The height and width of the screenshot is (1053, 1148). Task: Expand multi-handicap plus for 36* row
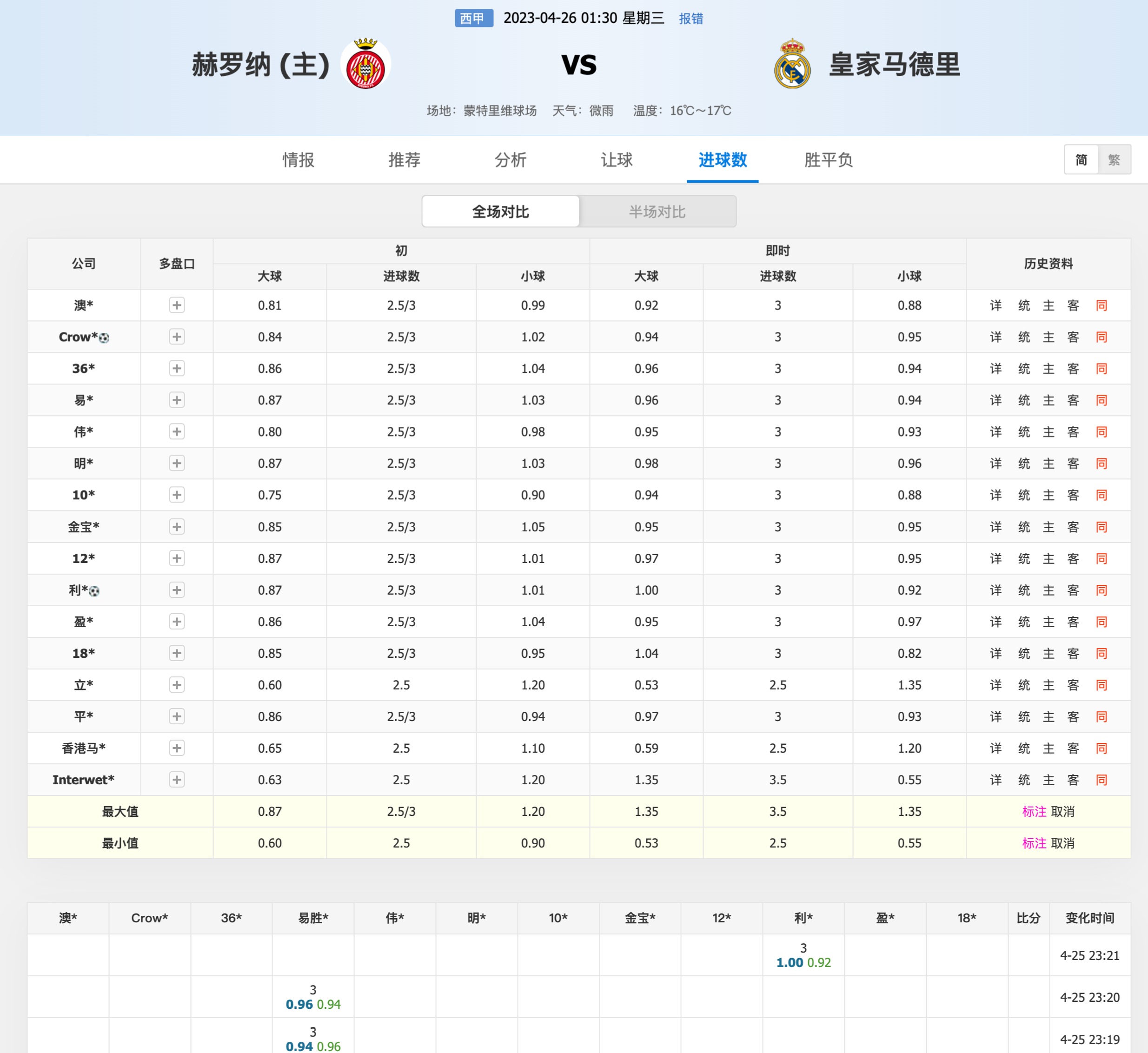click(177, 369)
